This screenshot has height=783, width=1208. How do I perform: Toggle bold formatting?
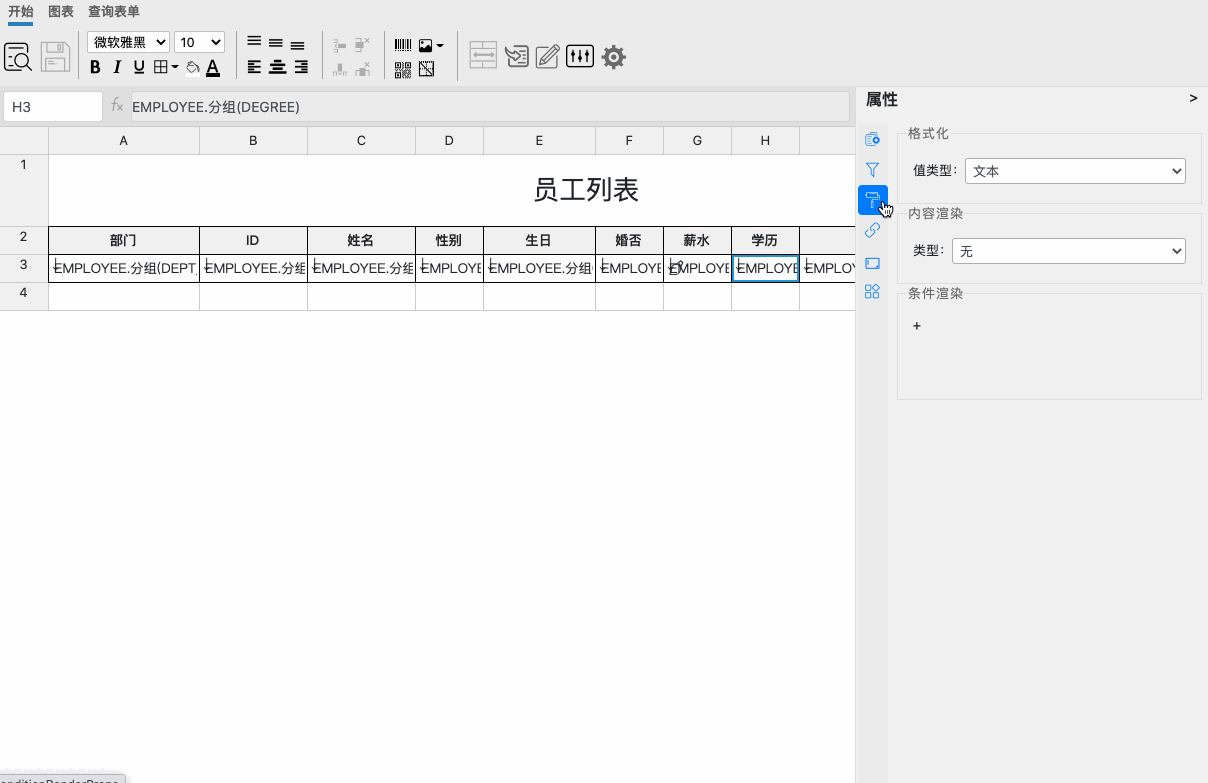95,68
